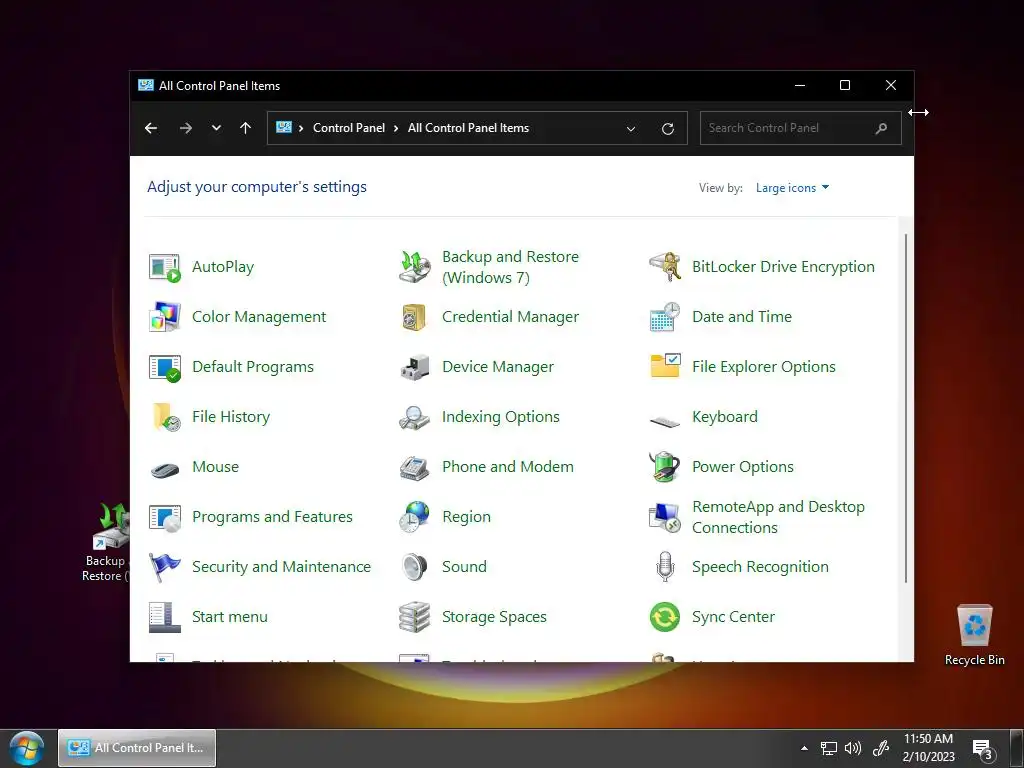1024x768 pixels.
Task: Open BitLocker Drive Encryption key icon
Action: tap(665, 267)
